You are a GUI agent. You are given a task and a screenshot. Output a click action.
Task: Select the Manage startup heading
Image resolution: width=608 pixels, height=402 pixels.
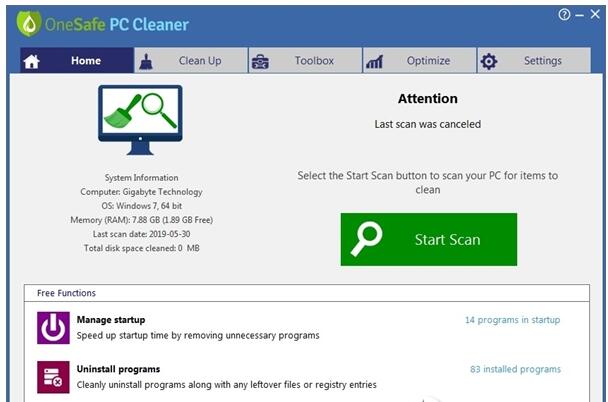click(x=111, y=320)
